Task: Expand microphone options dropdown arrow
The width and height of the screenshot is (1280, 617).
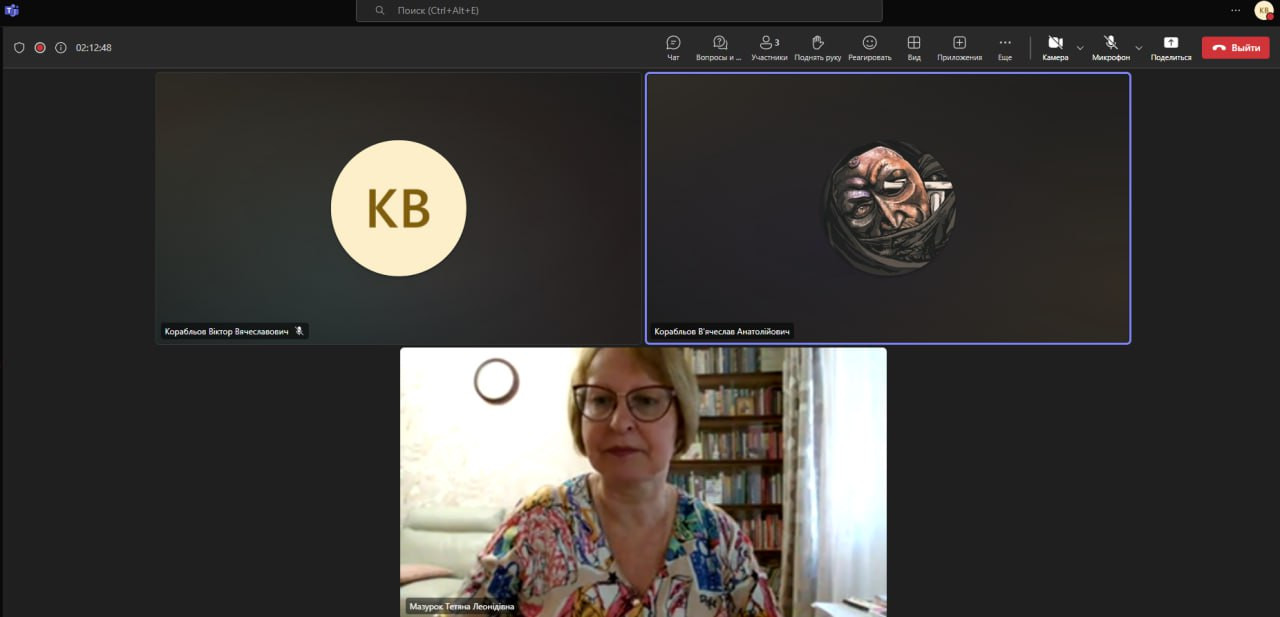Action: tap(1139, 47)
